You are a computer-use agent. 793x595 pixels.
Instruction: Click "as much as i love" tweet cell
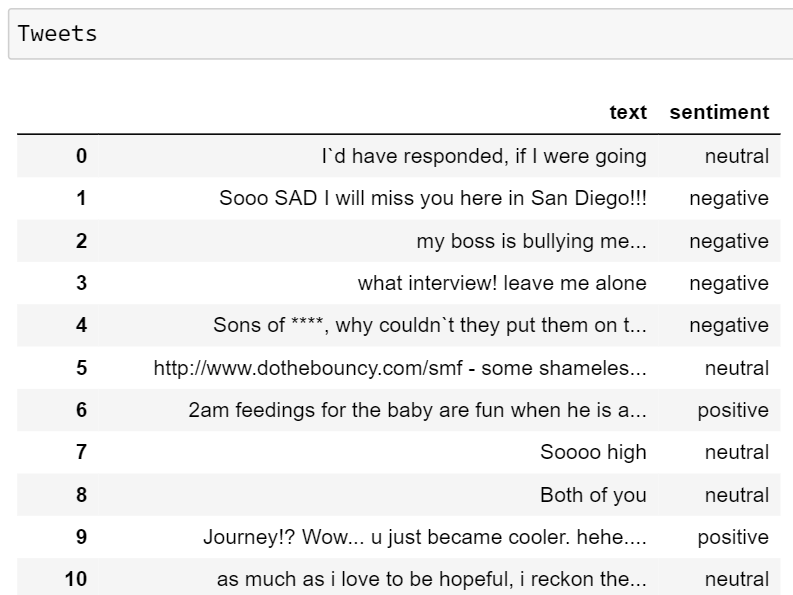[432, 579]
